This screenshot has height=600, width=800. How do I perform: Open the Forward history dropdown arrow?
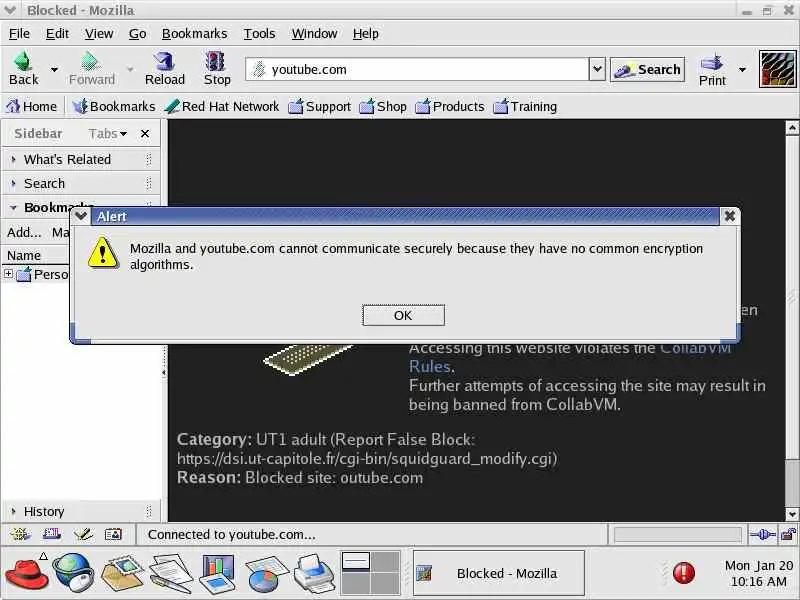tap(130, 69)
